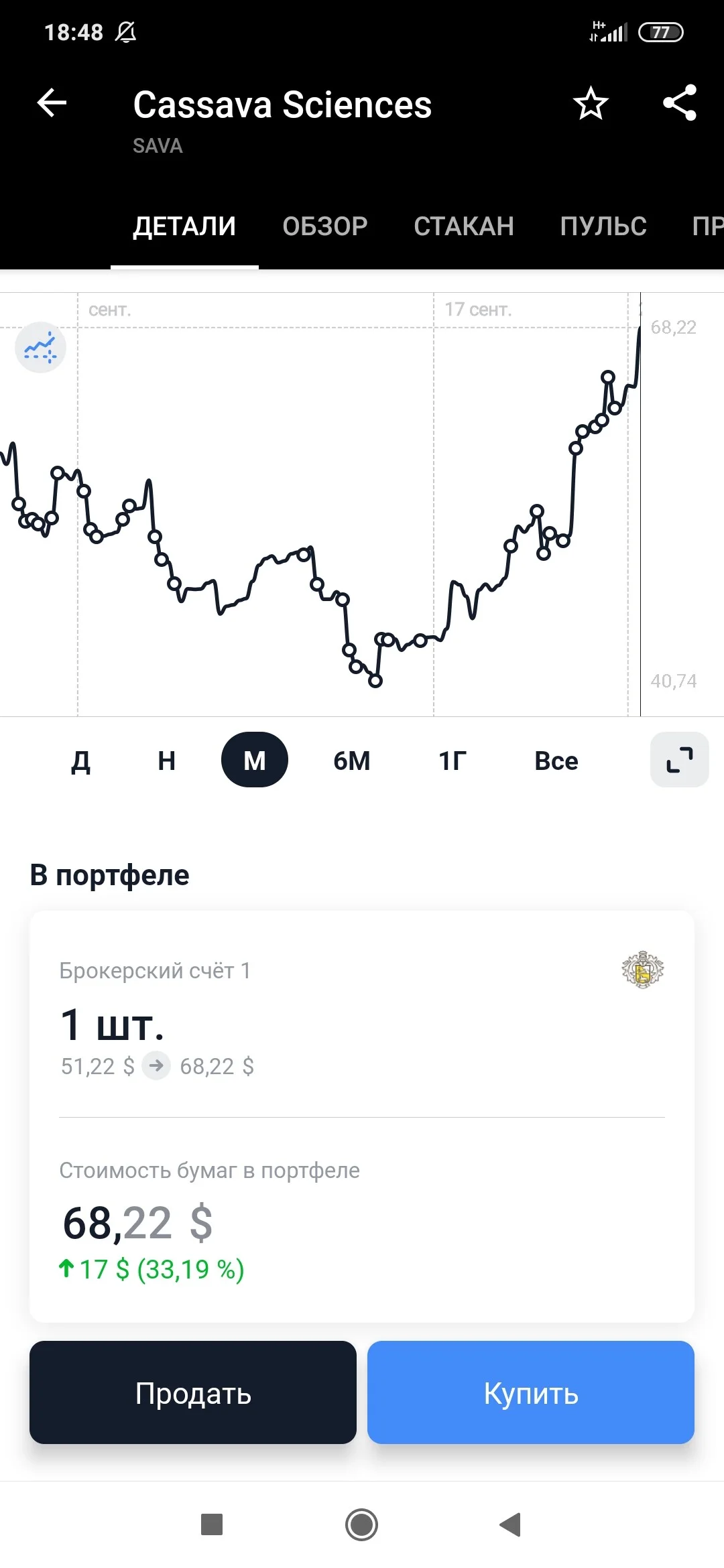The image size is (724, 1568).
Task: Open chart indicators icon on graph
Action: [40, 347]
